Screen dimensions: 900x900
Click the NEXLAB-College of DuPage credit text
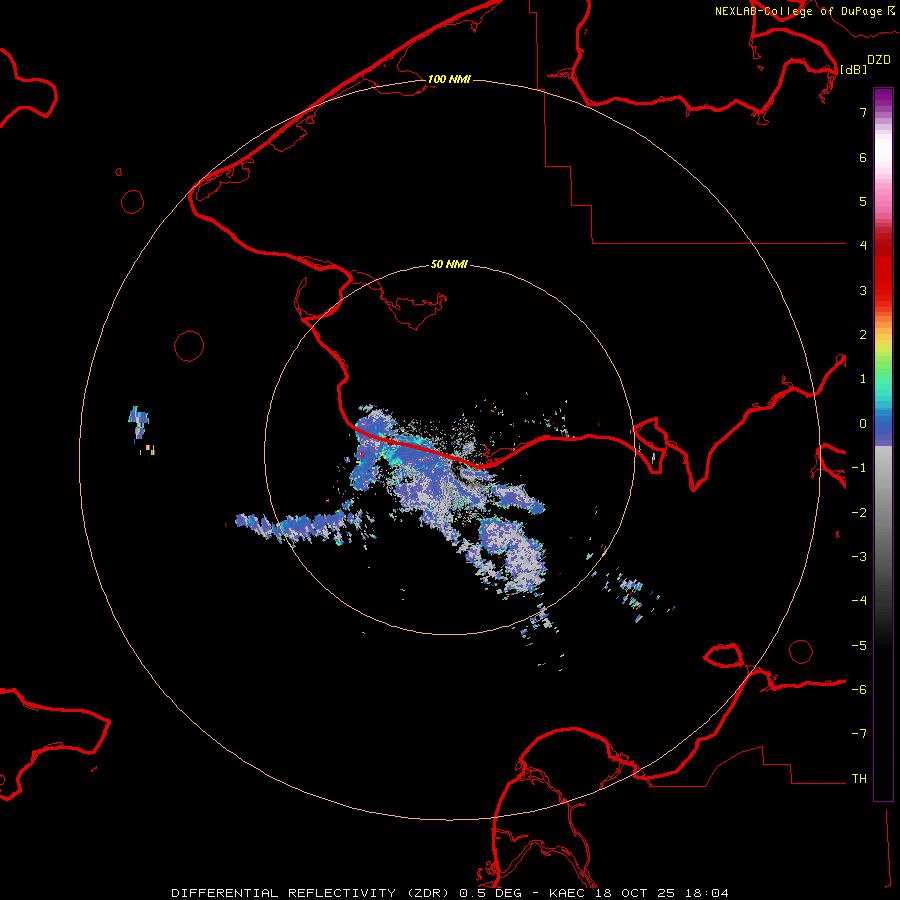804,11
